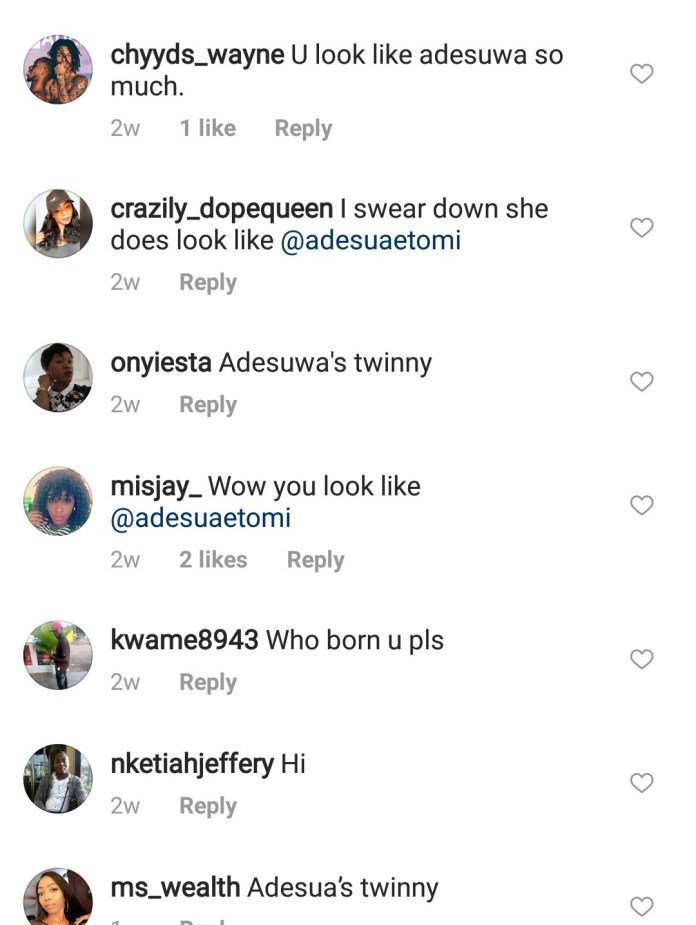The image size is (696, 925).
Task: Like ms_wealth's comment using the heart
Action: [641, 907]
